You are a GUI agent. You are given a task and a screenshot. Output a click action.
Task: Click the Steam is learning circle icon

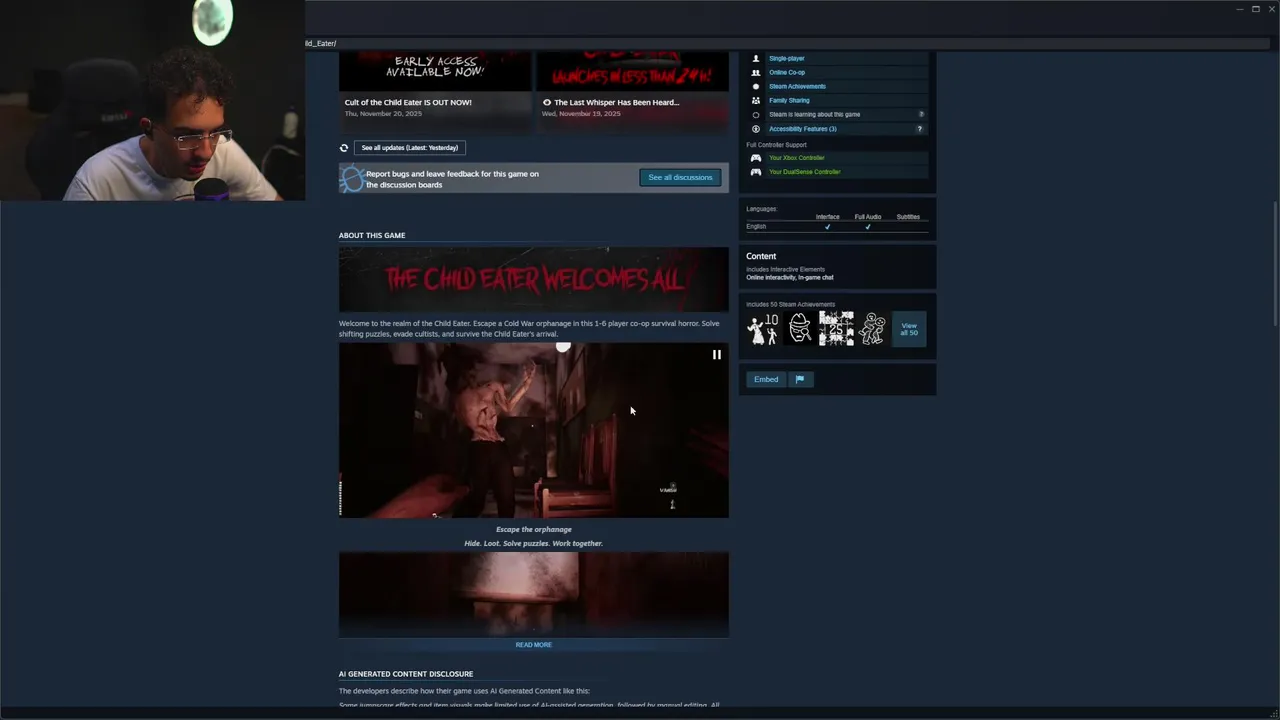coord(756,114)
